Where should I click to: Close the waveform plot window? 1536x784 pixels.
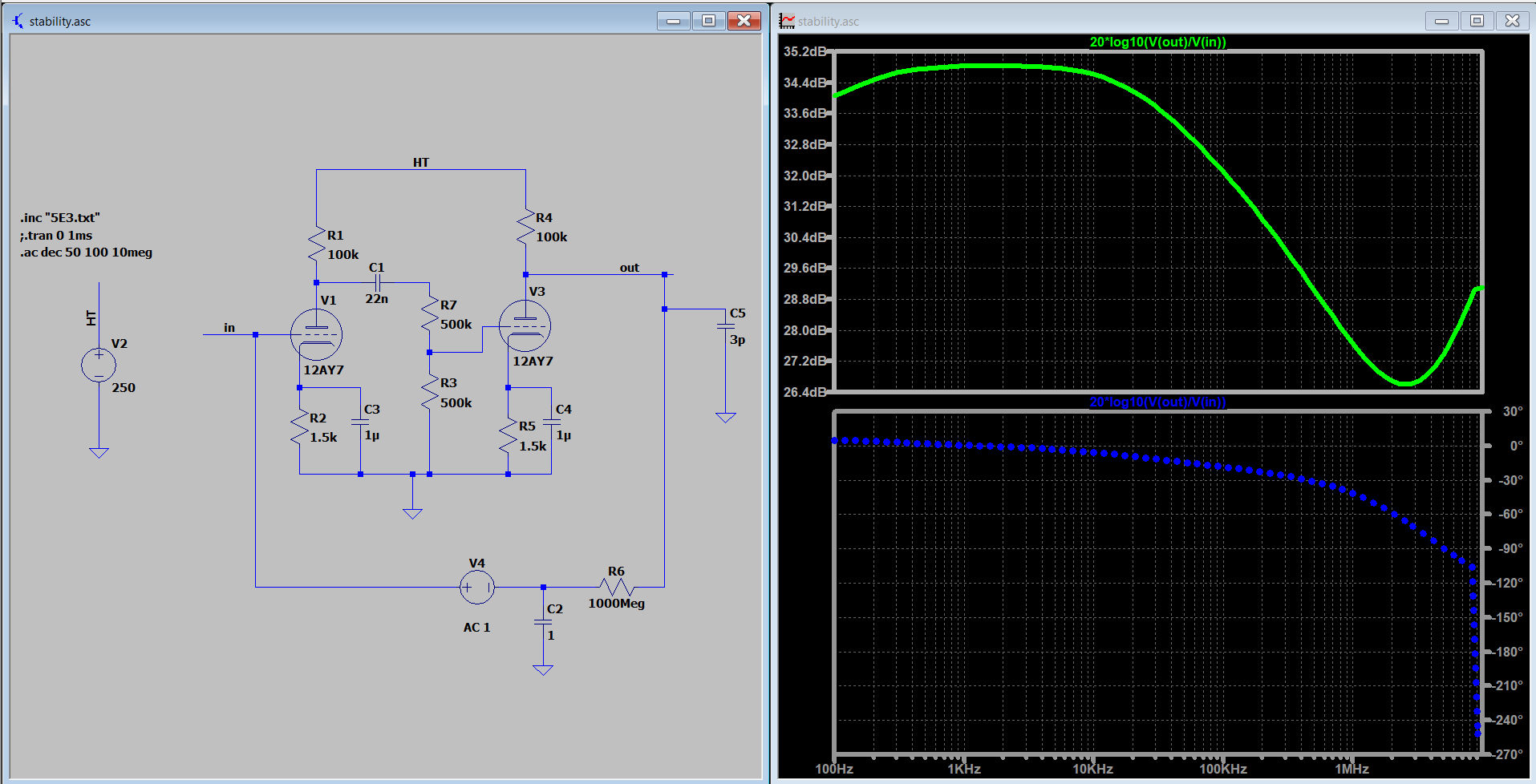click(x=1513, y=21)
